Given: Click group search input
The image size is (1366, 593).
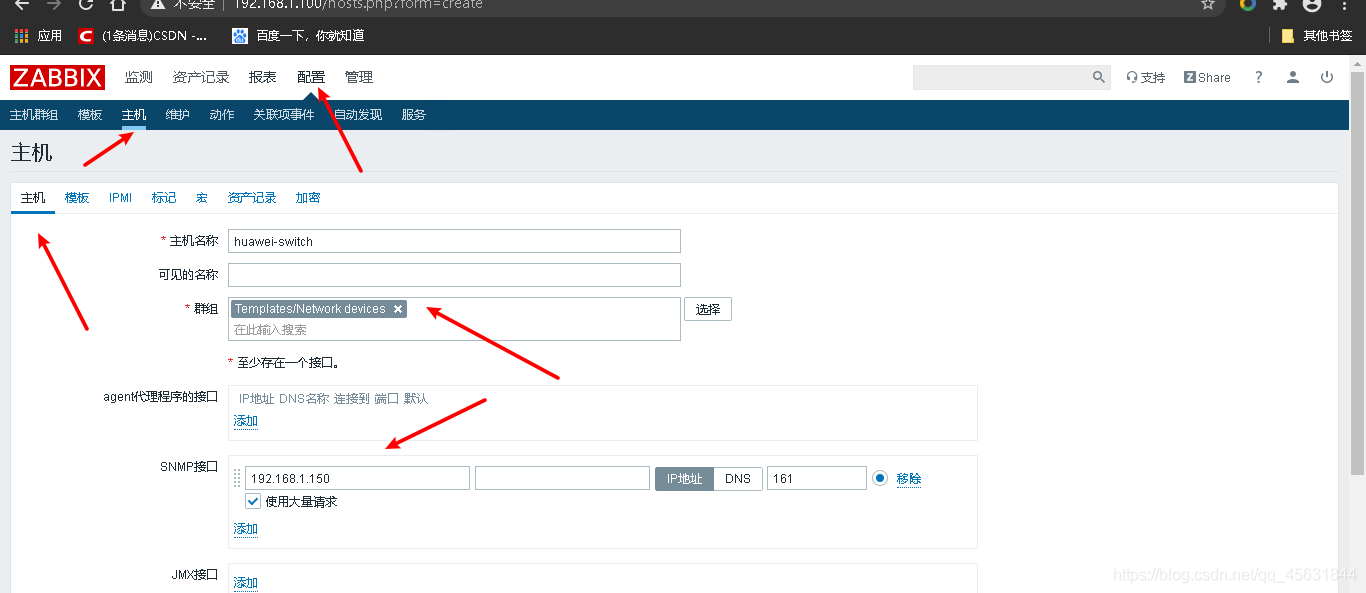Looking at the screenshot, I should (x=454, y=329).
